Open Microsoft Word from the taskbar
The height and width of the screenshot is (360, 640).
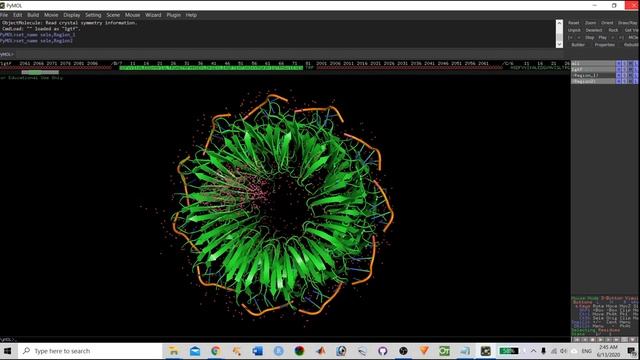(257, 351)
